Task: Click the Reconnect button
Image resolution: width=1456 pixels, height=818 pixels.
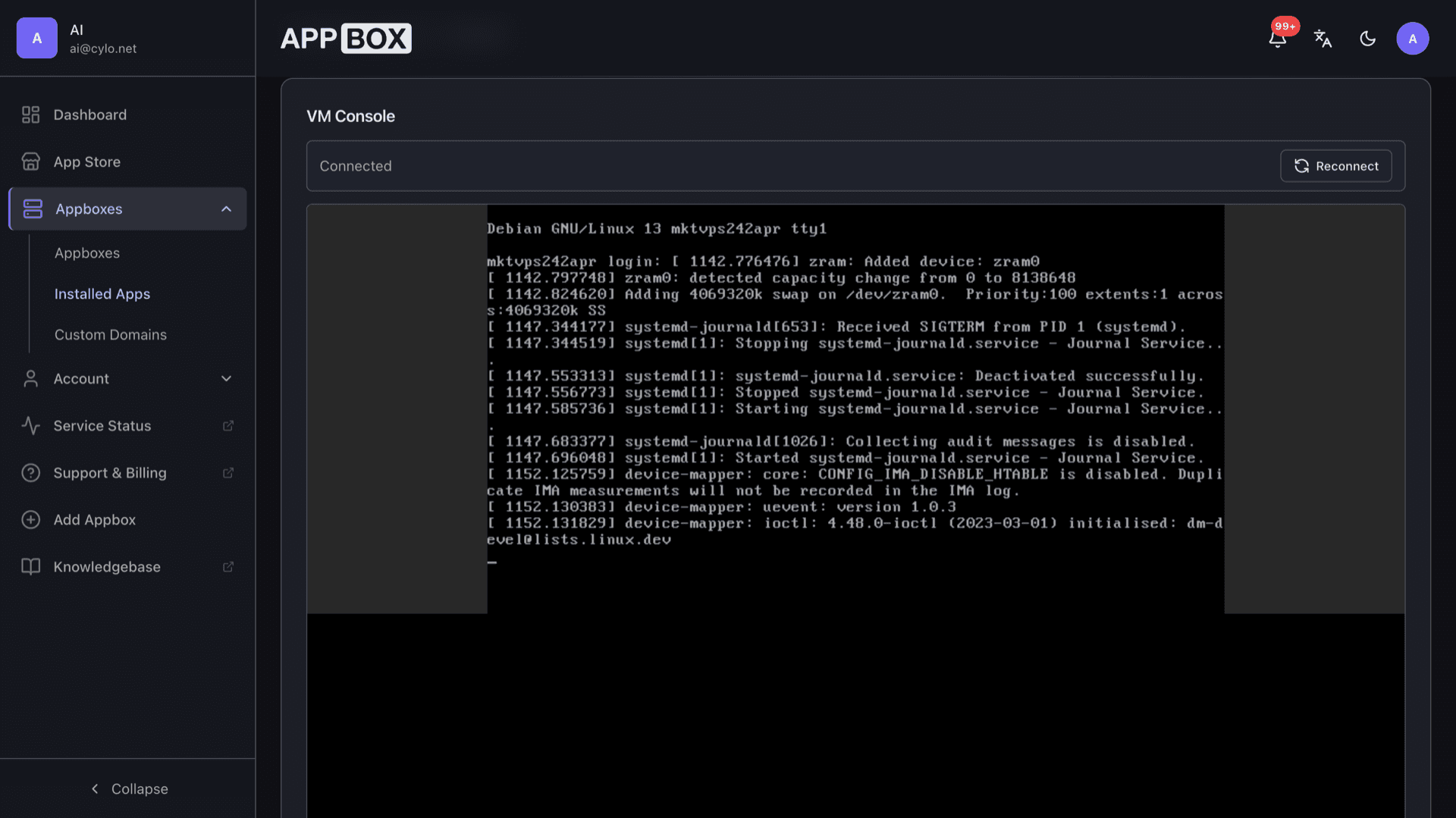Action: 1335,166
